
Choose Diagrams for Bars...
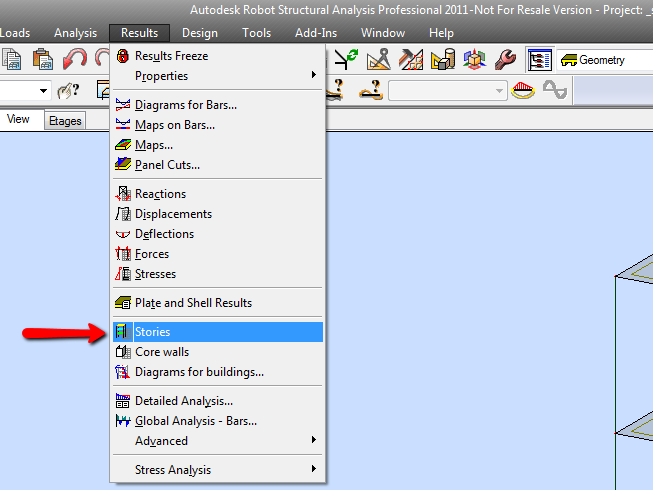(x=217, y=105)
